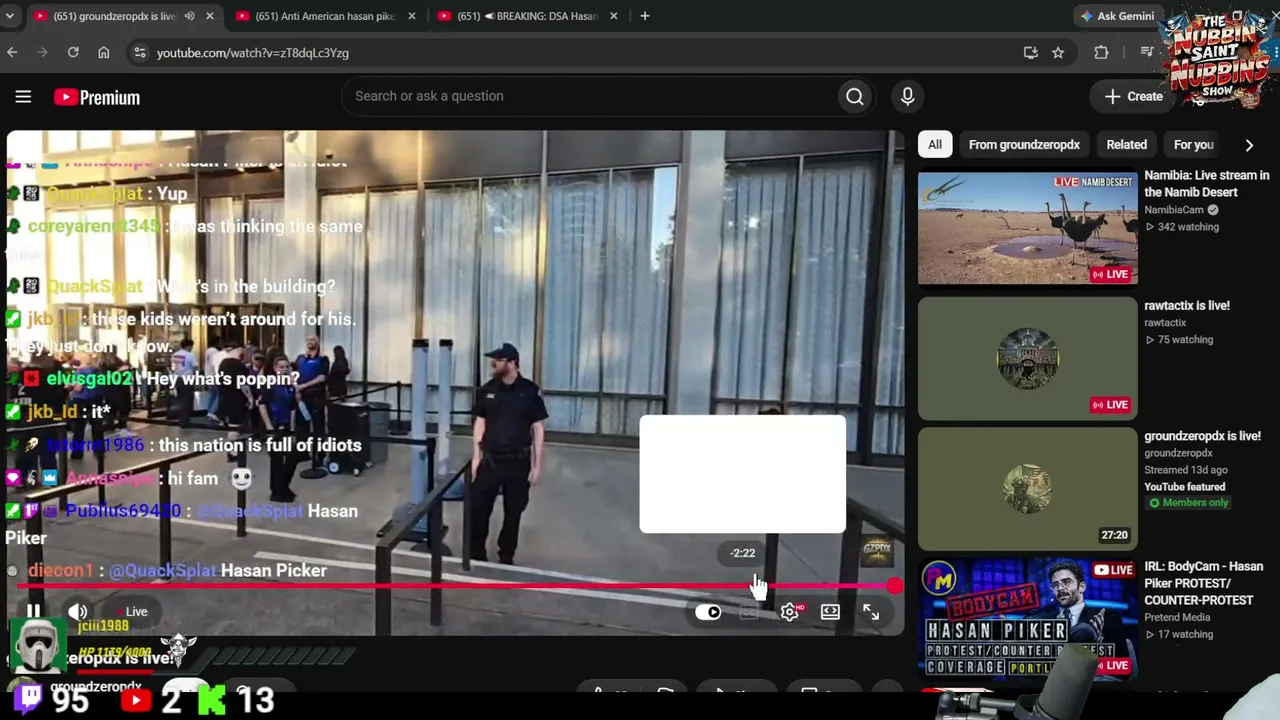Open Pretend Media channel link
Image resolution: width=1280 pixels, height=720 pixels.
tap(1178, 617)
